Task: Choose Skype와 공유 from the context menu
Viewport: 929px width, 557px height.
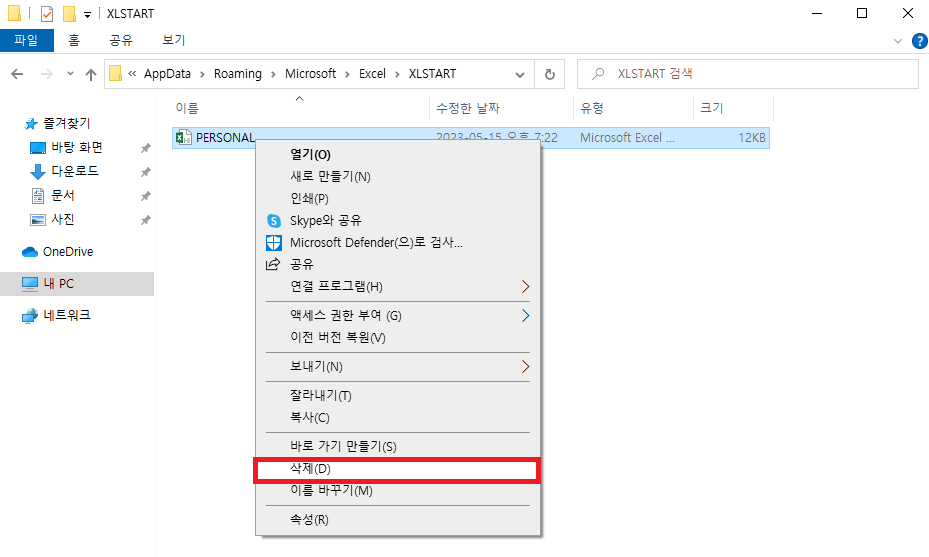Action: pyautogui.click(x=398, y=220)
